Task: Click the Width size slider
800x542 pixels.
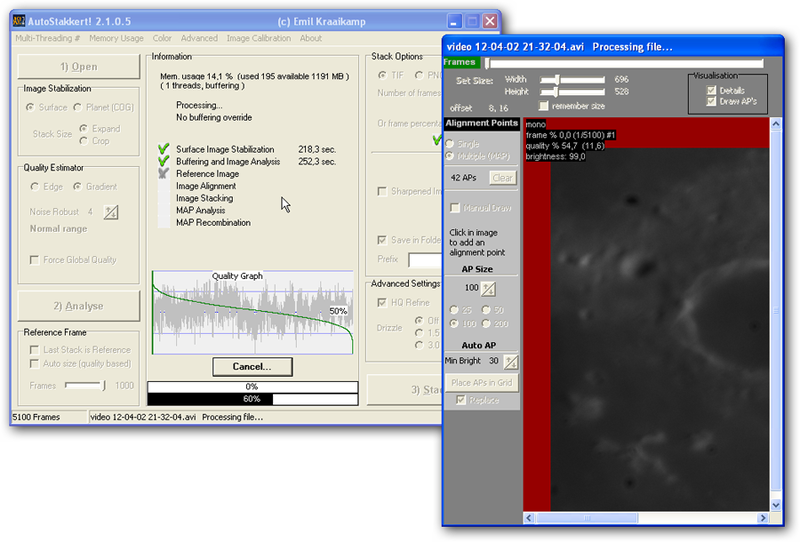Action: click(572, 80)
